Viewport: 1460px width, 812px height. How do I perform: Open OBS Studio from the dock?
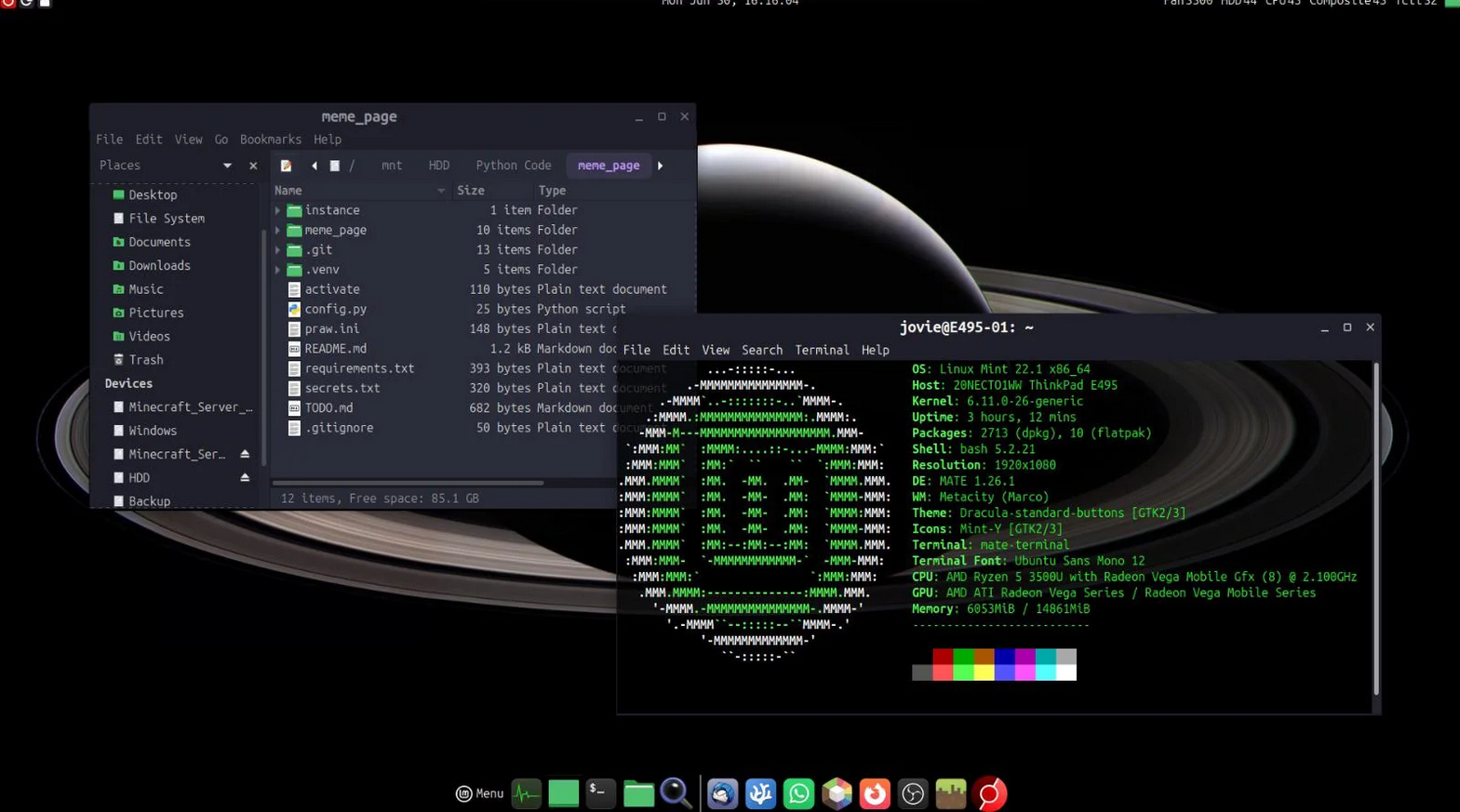[913, 793]
